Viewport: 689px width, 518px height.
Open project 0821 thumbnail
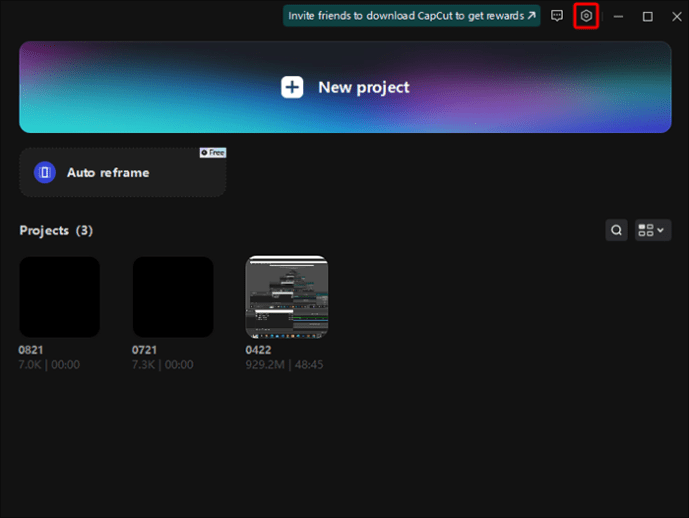point(59,297)
